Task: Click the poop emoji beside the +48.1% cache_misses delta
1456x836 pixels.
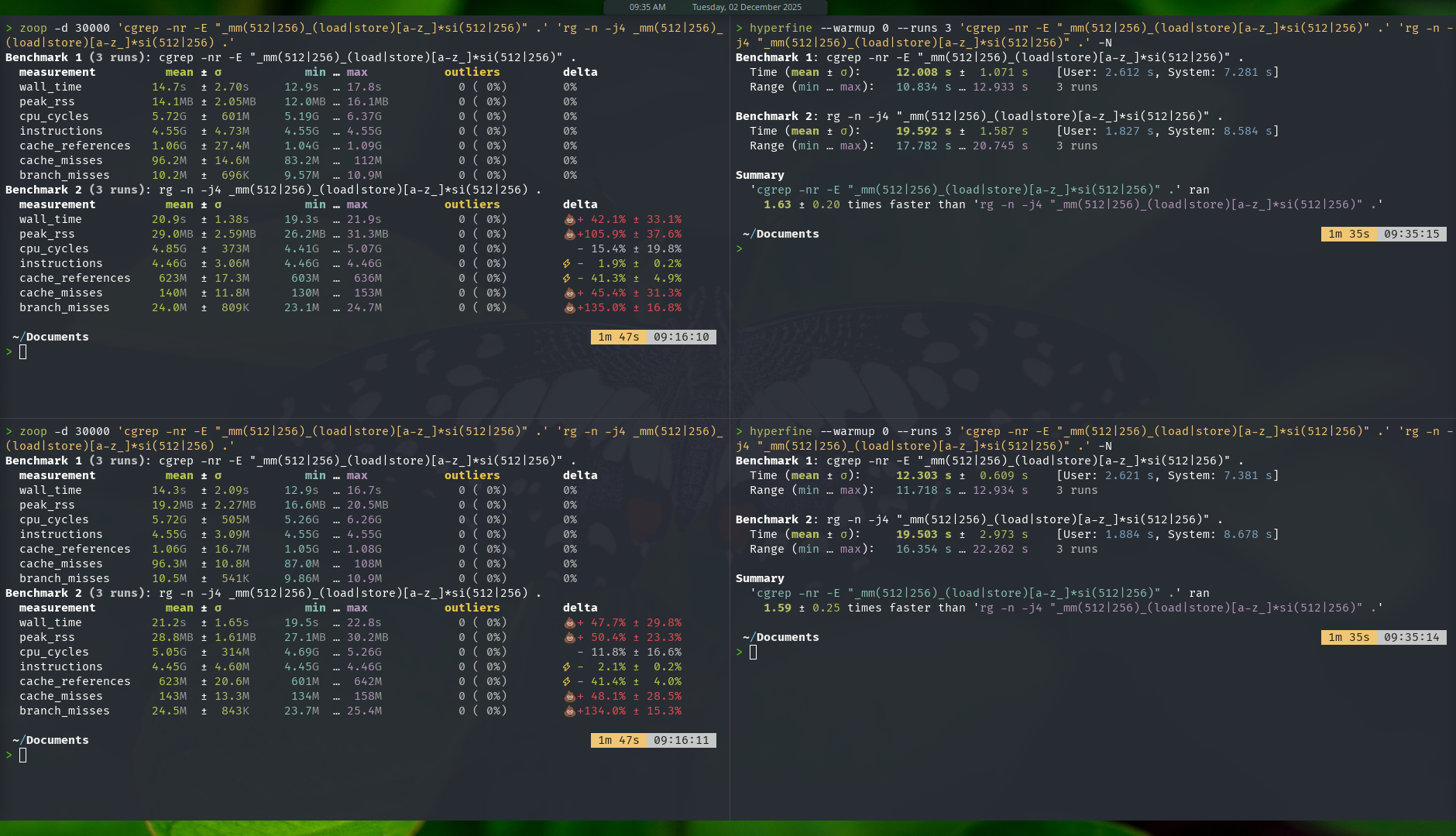Action: pos(569,697)
